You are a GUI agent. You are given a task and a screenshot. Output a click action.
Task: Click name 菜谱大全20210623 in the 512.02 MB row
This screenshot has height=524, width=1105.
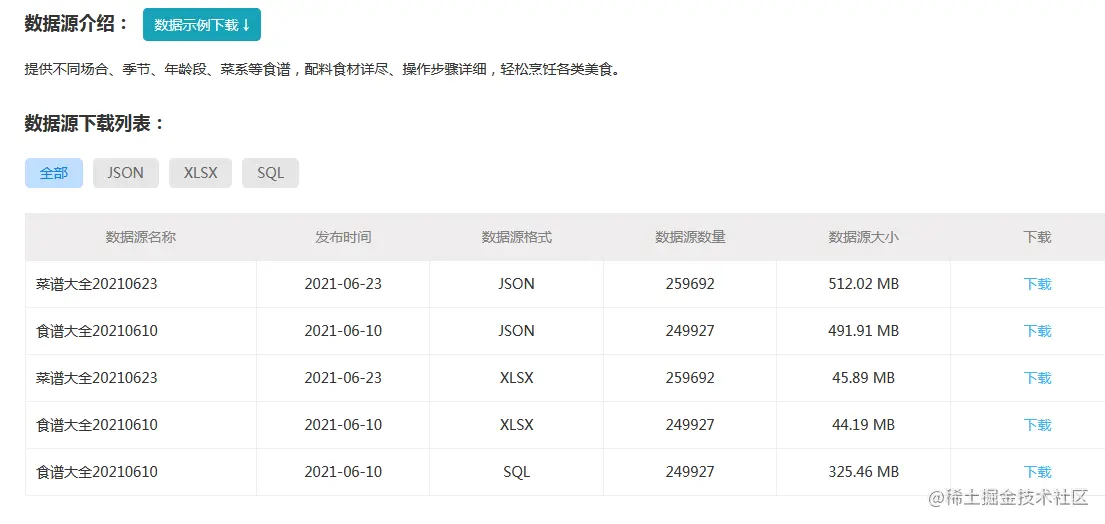(97, 284)
